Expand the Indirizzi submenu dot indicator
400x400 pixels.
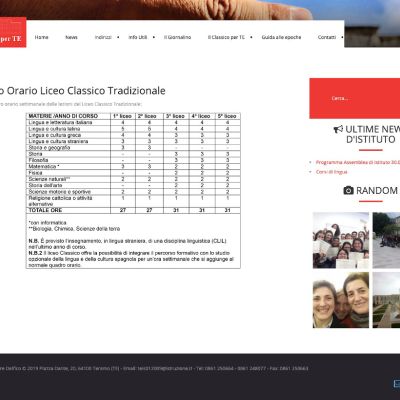click(118, 37)
